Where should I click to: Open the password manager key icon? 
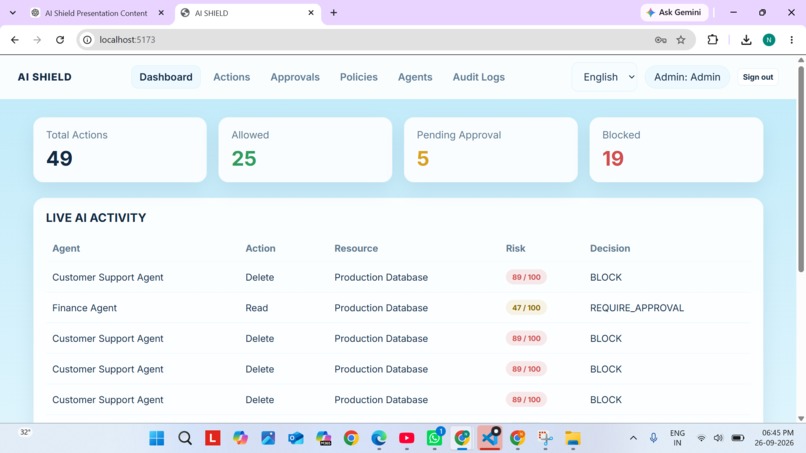(661, 40)
